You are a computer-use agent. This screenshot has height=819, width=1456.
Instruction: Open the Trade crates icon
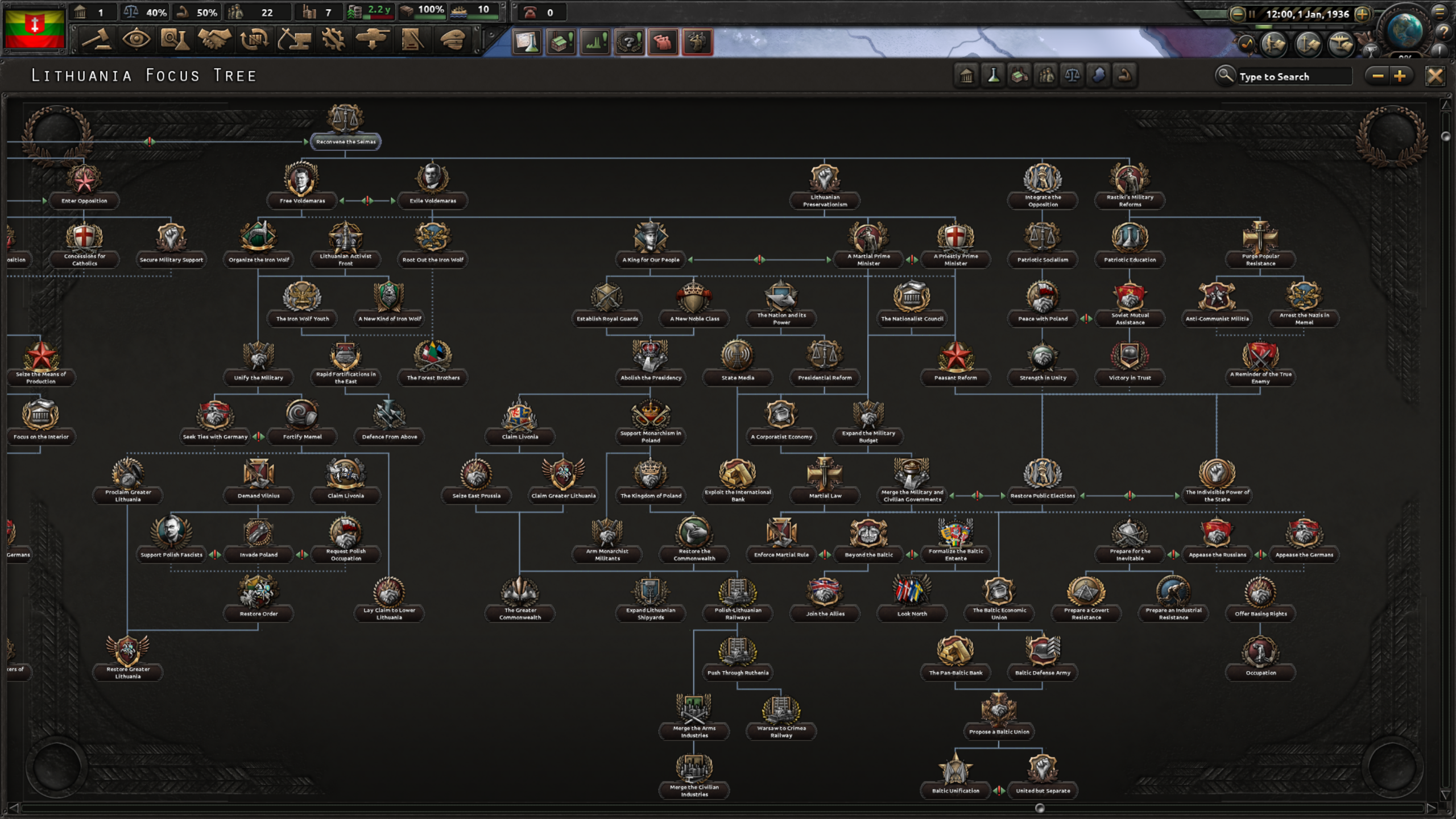point(254,40)
